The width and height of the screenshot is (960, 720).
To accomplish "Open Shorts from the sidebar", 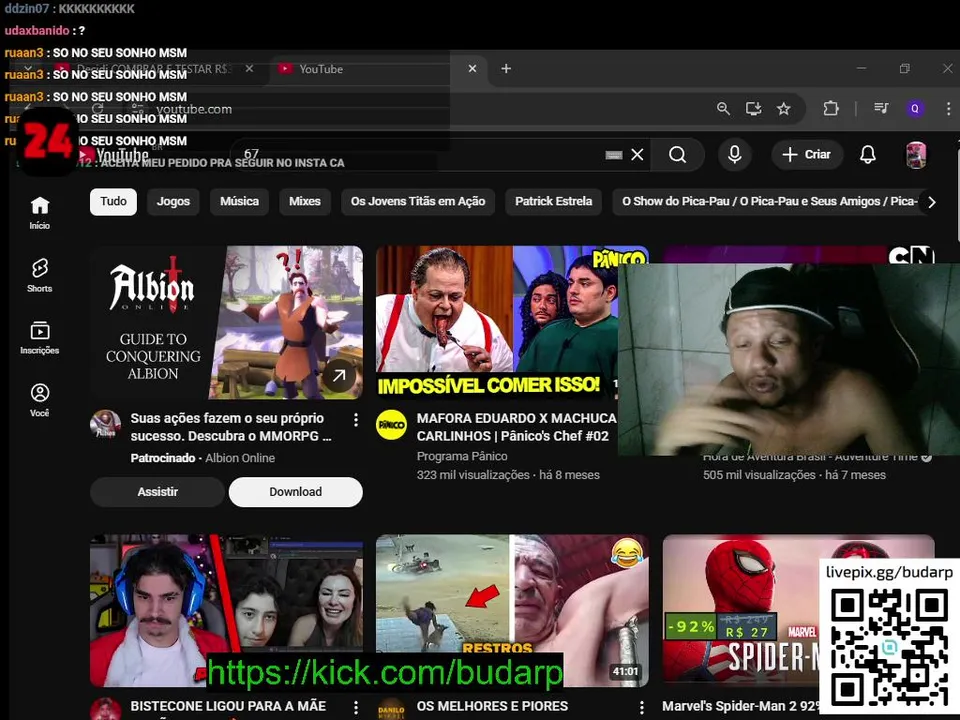I will coord(40,274).
